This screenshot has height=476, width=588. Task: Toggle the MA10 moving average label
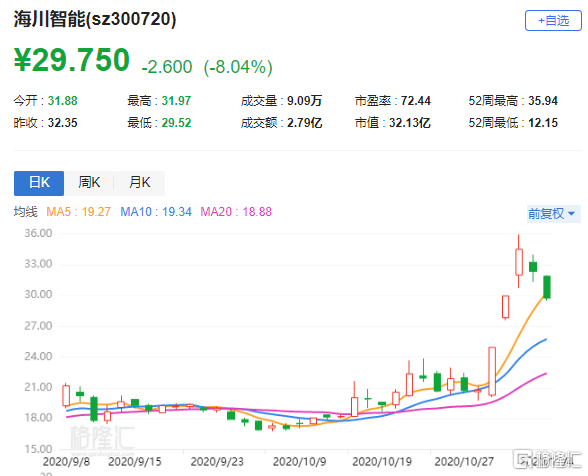coord(156,212)
